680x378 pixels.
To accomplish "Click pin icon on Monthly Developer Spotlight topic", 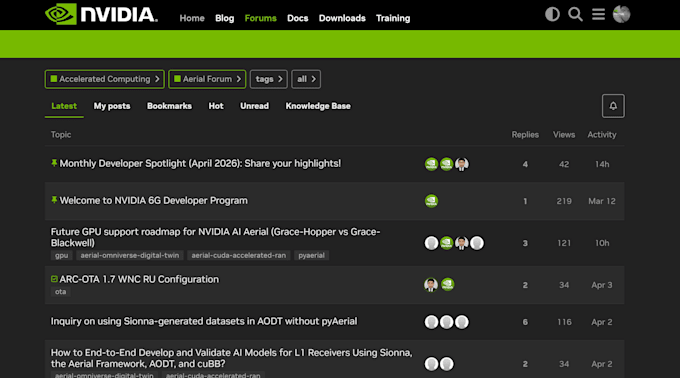I will coord(54,163).
